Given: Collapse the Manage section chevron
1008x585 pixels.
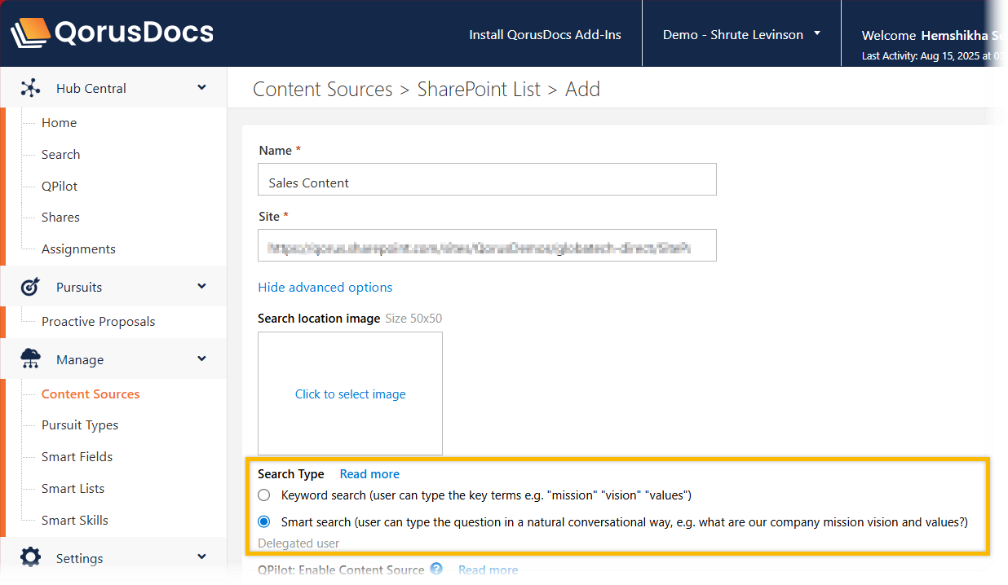Looking at the screenshot, I should coord(202,359).
